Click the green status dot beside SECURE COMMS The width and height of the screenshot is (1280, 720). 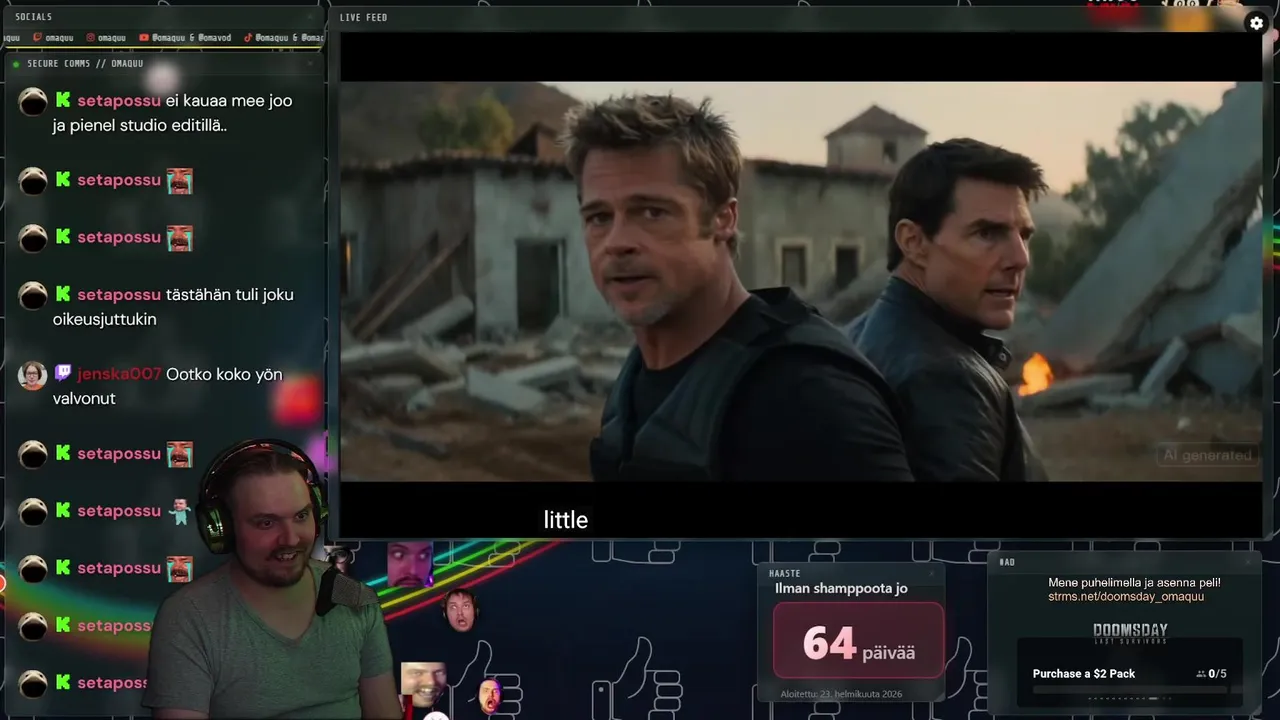[x=16, y=64]
